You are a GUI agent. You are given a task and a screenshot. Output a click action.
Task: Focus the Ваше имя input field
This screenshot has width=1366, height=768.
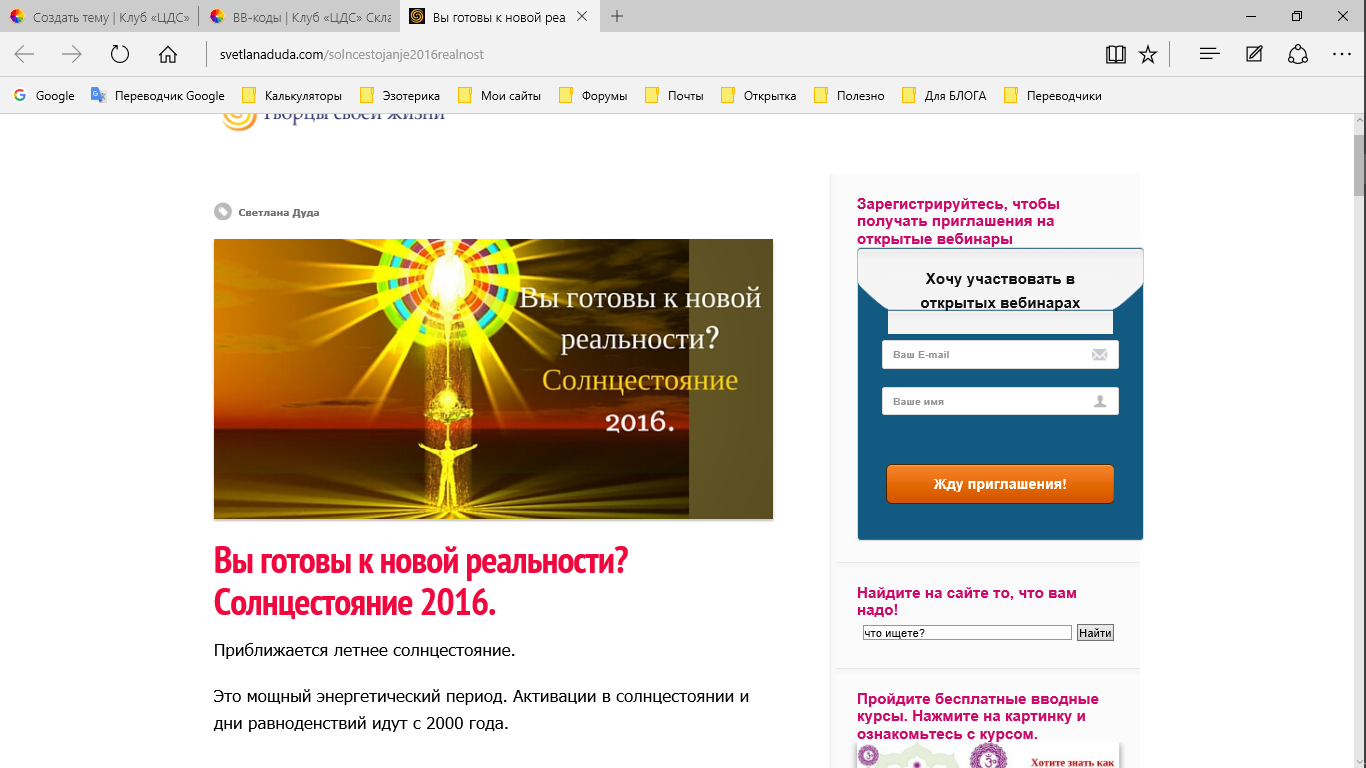(x=1000, y=401)
